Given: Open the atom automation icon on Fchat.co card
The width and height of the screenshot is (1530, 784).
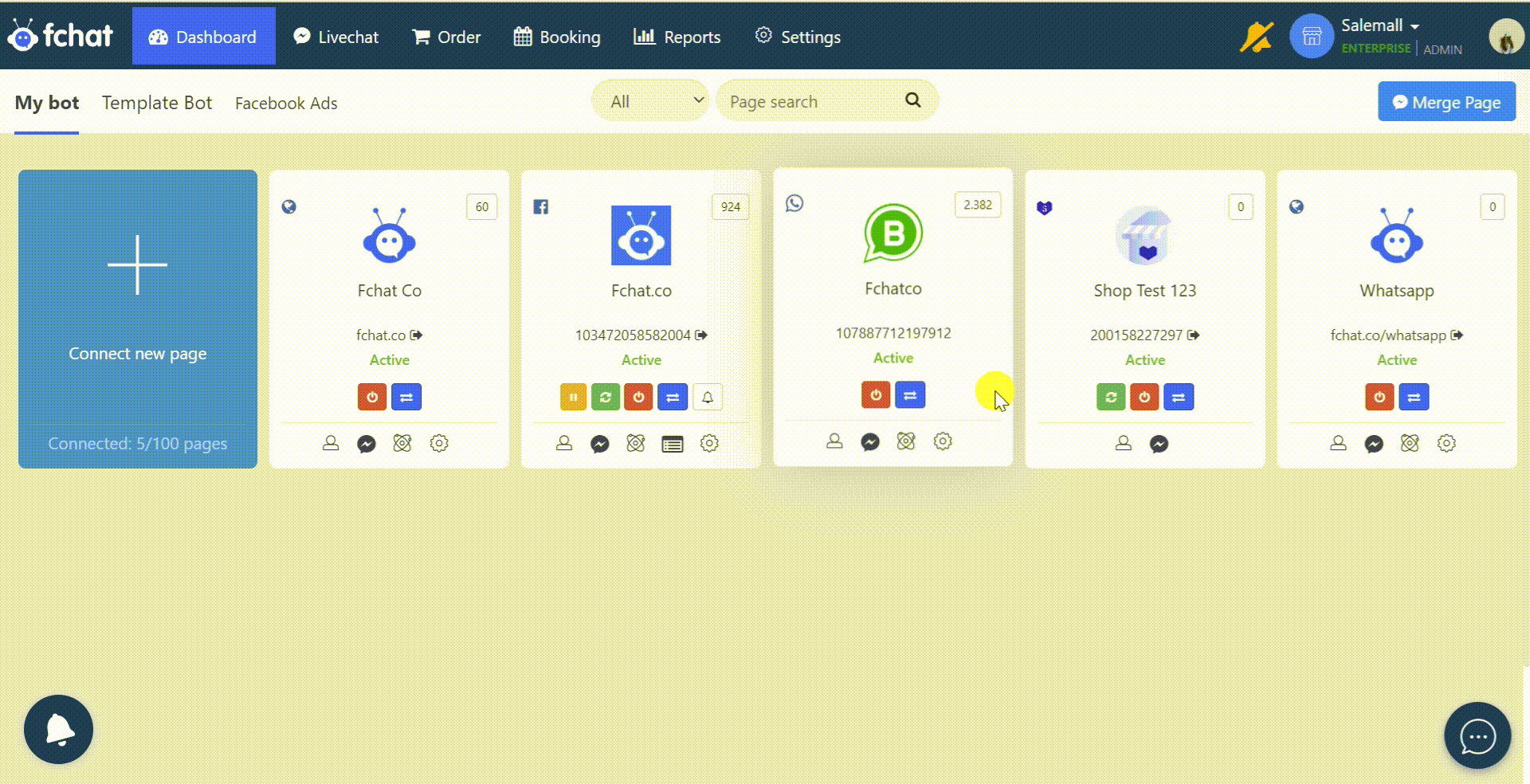Looking at the screenshot, I should [x=636, y=443].
